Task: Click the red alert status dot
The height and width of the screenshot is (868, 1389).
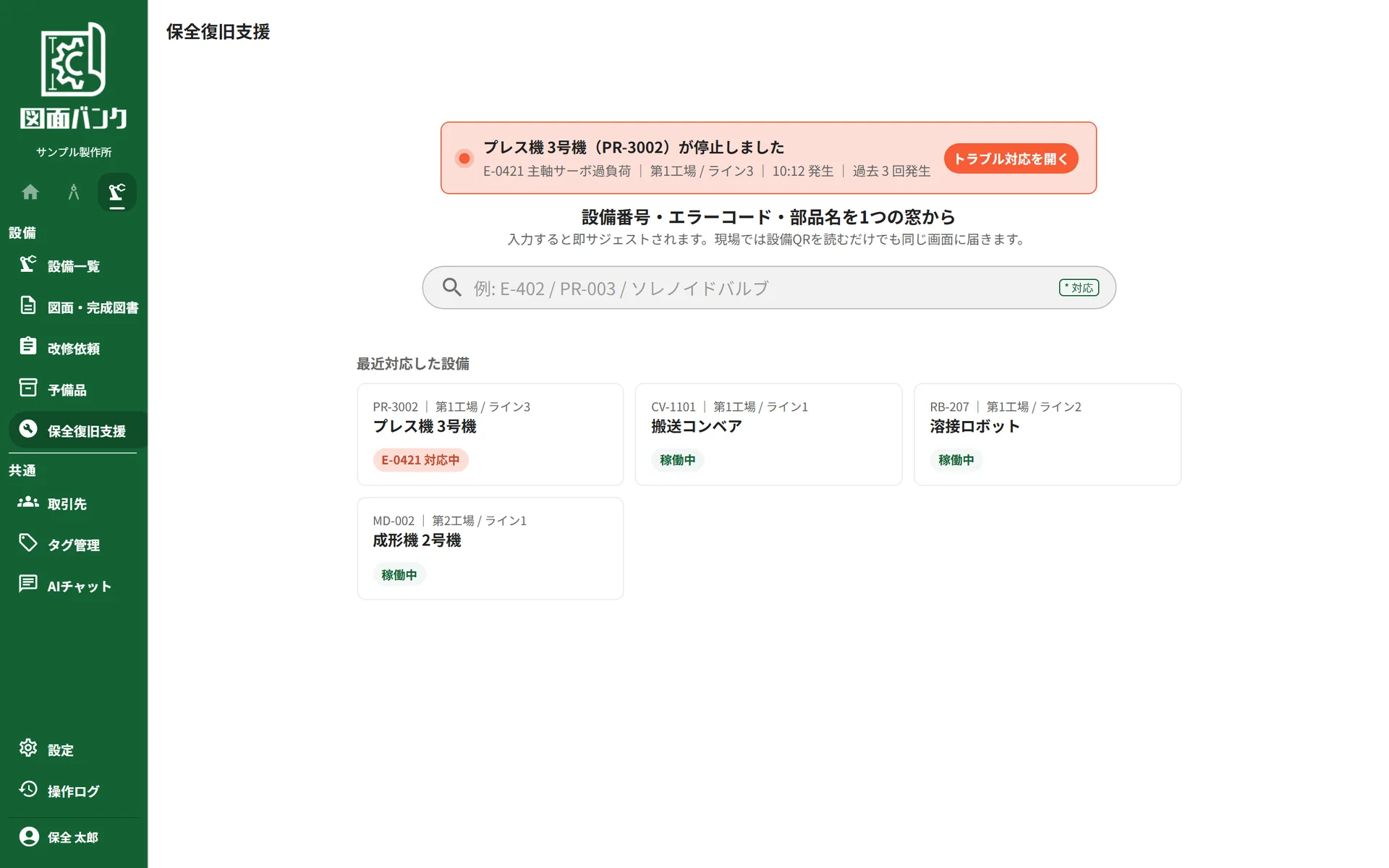Action: pyautogui.click(x=464, y=158)
